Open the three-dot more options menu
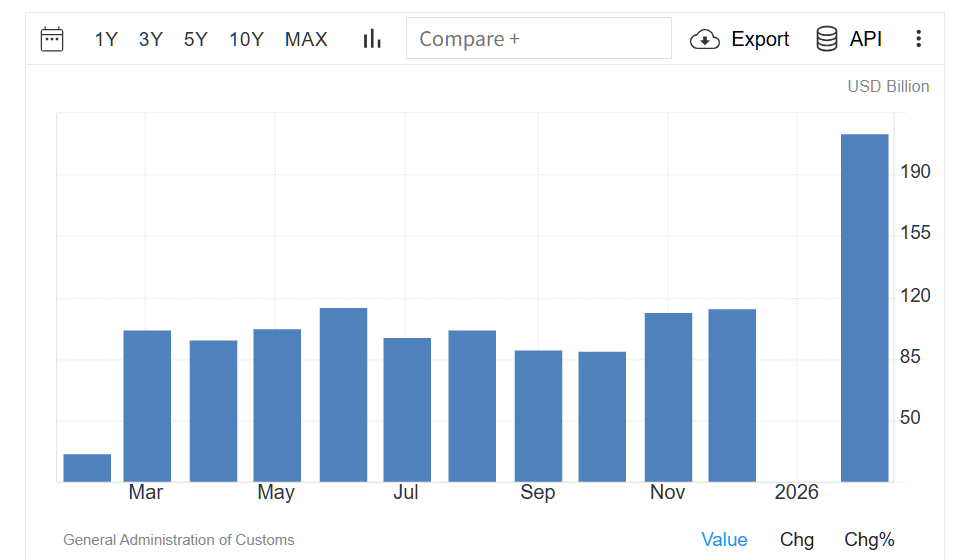 [x=918, y=39]
